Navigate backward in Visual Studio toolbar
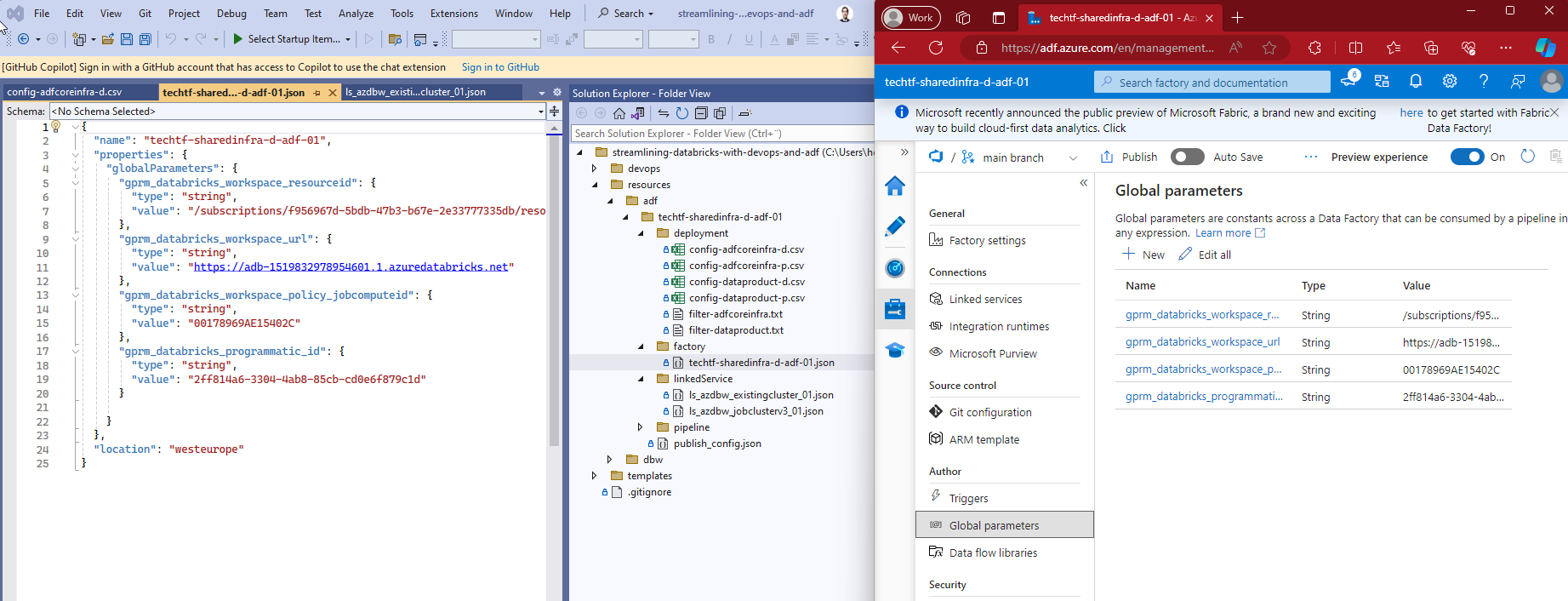 pos(24,39)
